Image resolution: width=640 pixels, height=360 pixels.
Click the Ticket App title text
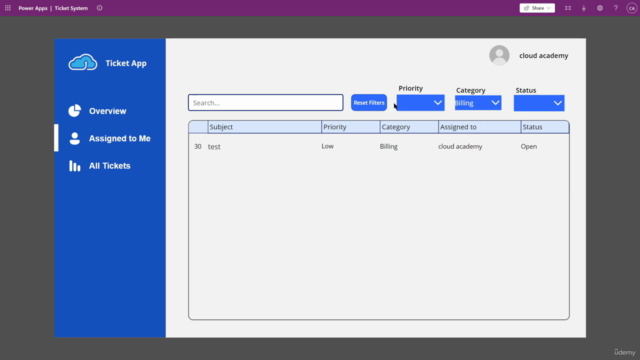coord(126,63)
